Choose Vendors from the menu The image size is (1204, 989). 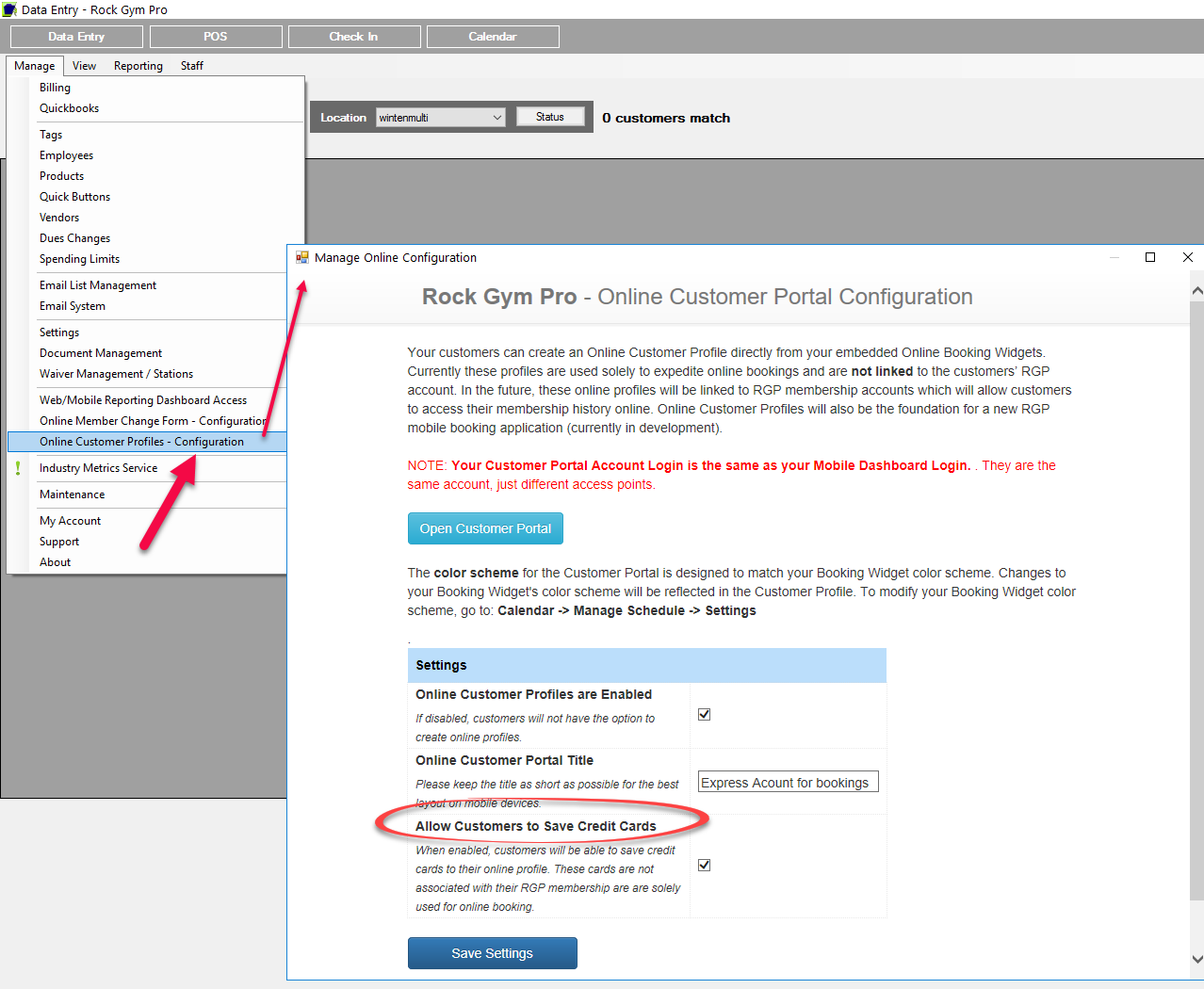tap(155, 218)
